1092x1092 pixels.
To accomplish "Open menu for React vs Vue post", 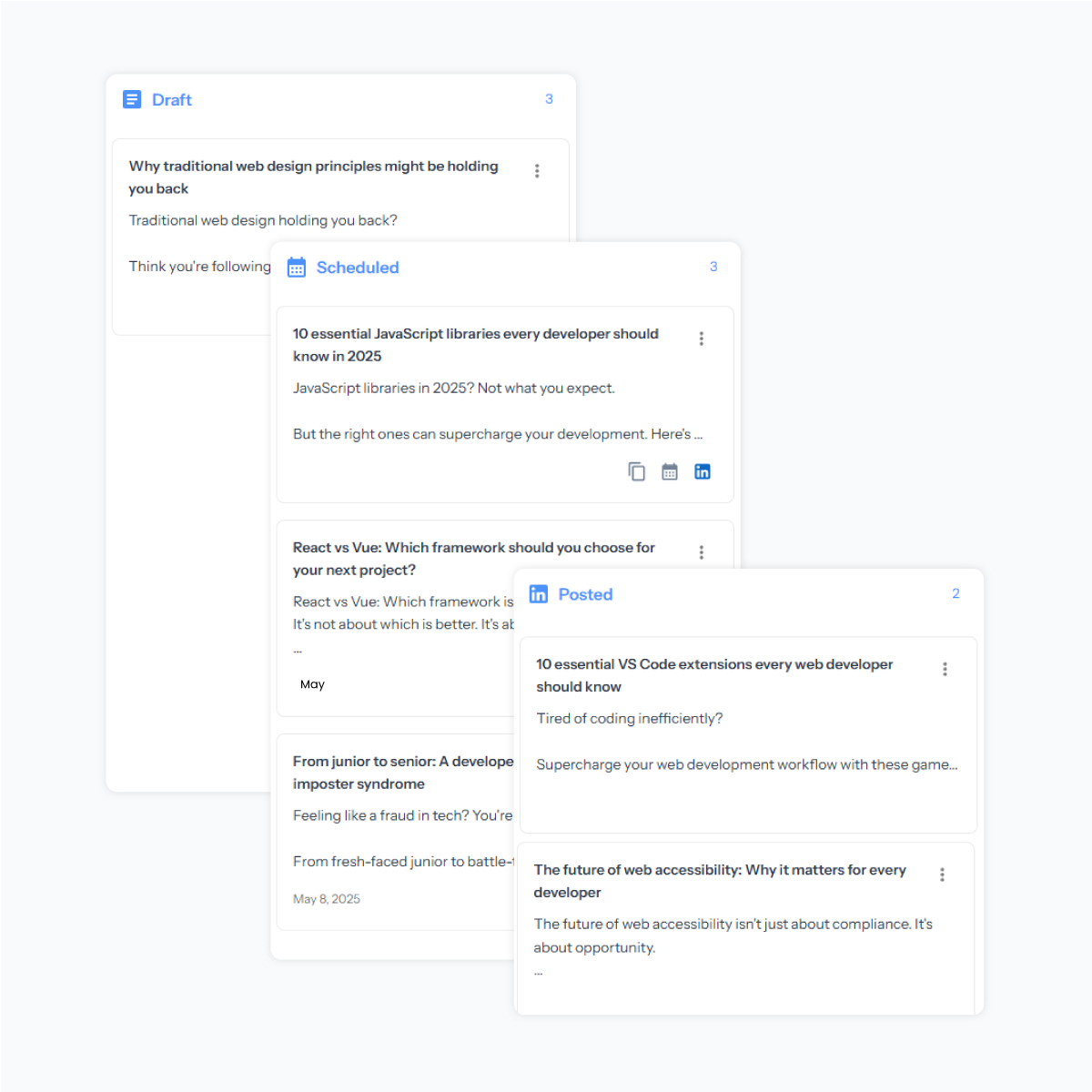I will [x=701, y=552].
